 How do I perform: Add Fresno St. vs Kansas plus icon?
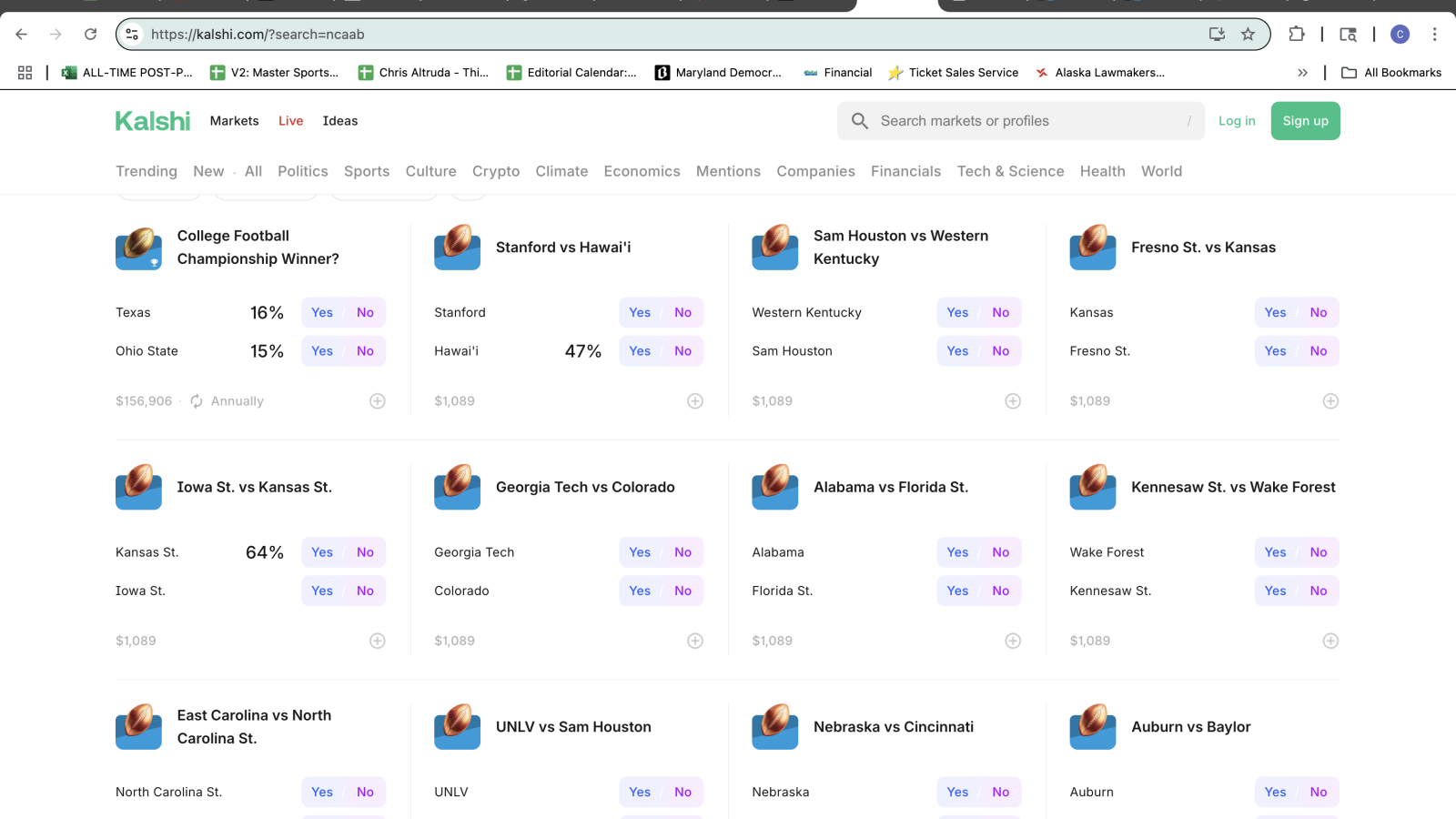[x=1330, y=401]
